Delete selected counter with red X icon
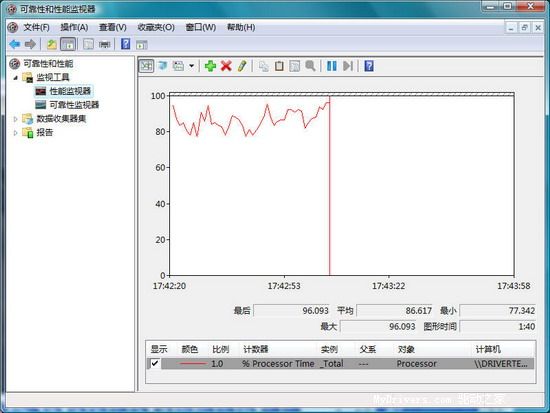 (226, 66)
